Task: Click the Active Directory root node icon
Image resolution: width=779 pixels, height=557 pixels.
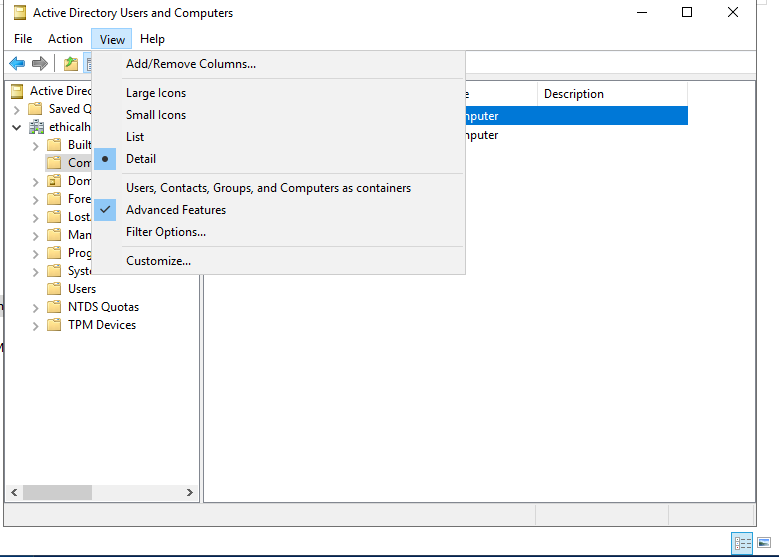Action: (17, 91)
